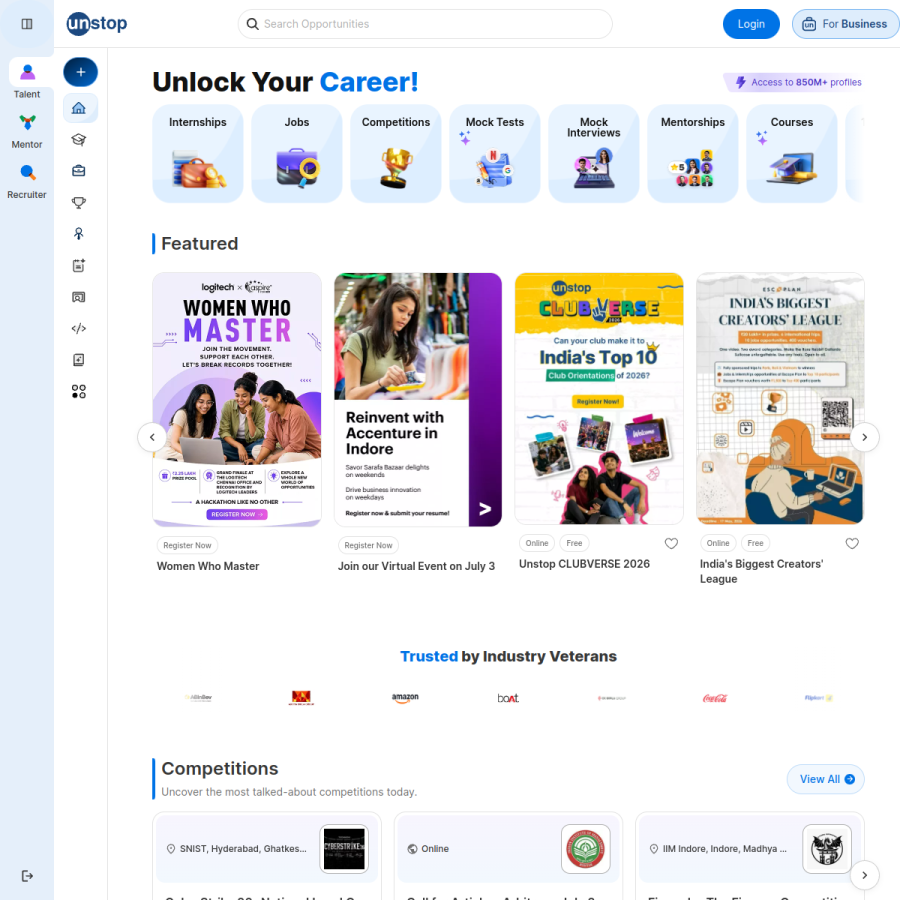Click the Online tag under Creators' League
Image resolution: width=900 pixels, height=900 pixels.
[718, 543]
